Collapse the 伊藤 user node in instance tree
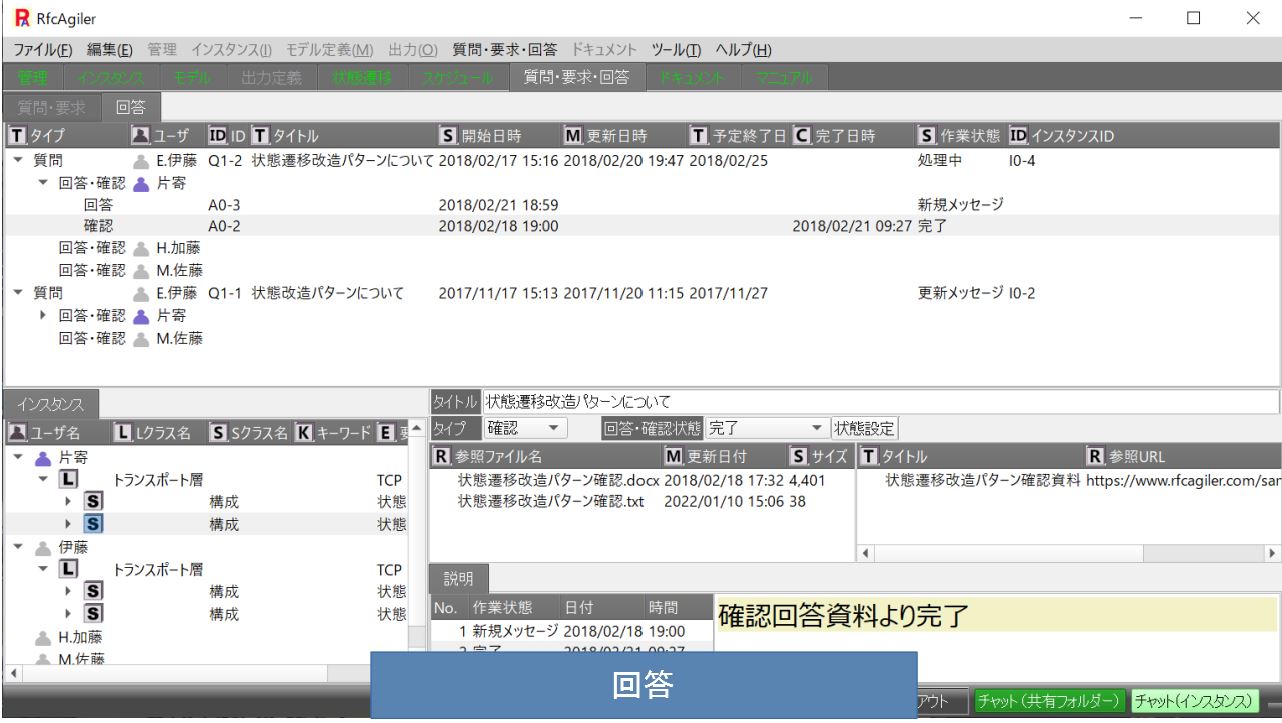 click(20, 546)
